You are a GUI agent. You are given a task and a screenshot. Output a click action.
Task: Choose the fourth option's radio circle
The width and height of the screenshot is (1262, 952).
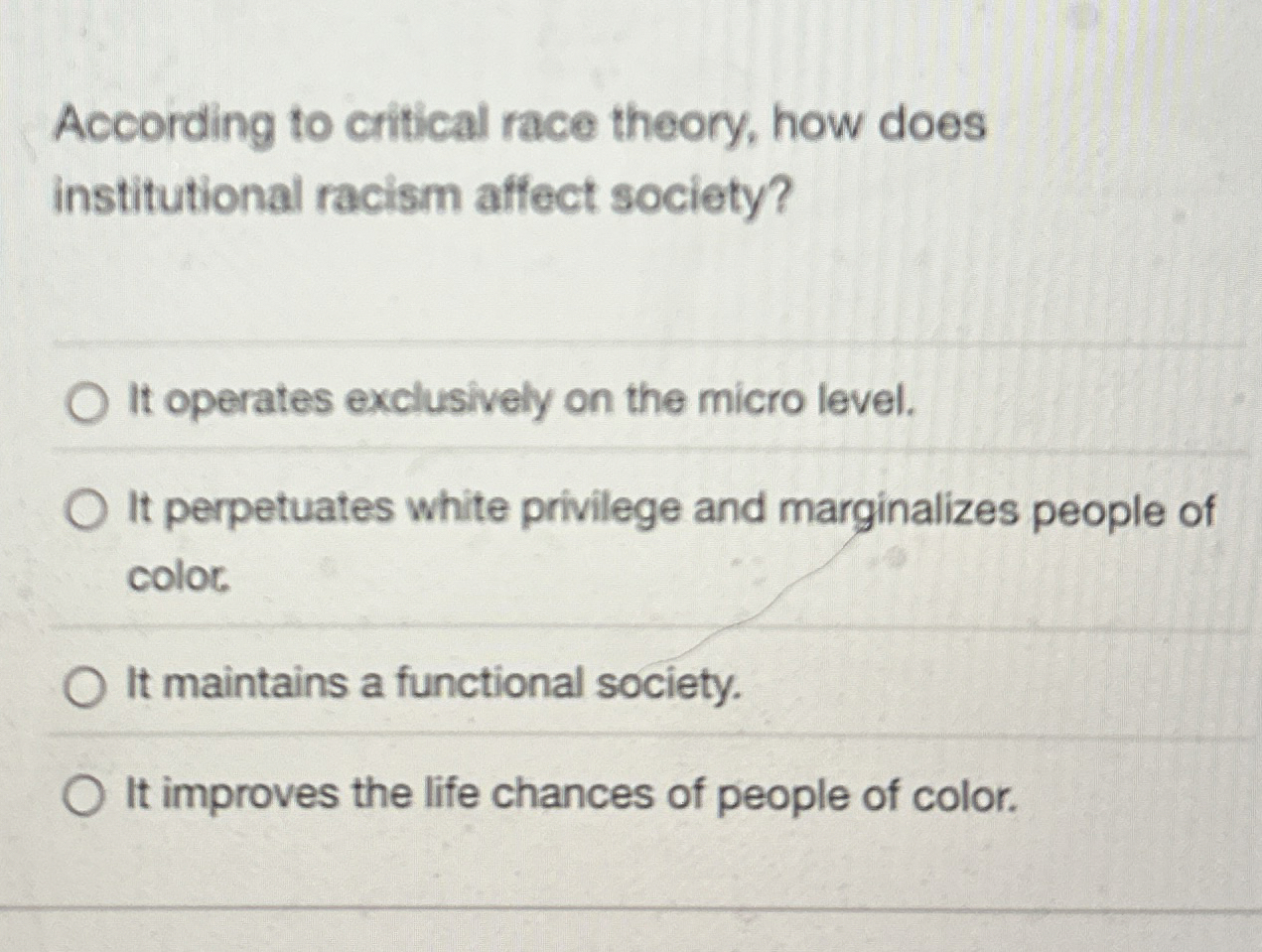pyautogui.click(x=85, y=795)
